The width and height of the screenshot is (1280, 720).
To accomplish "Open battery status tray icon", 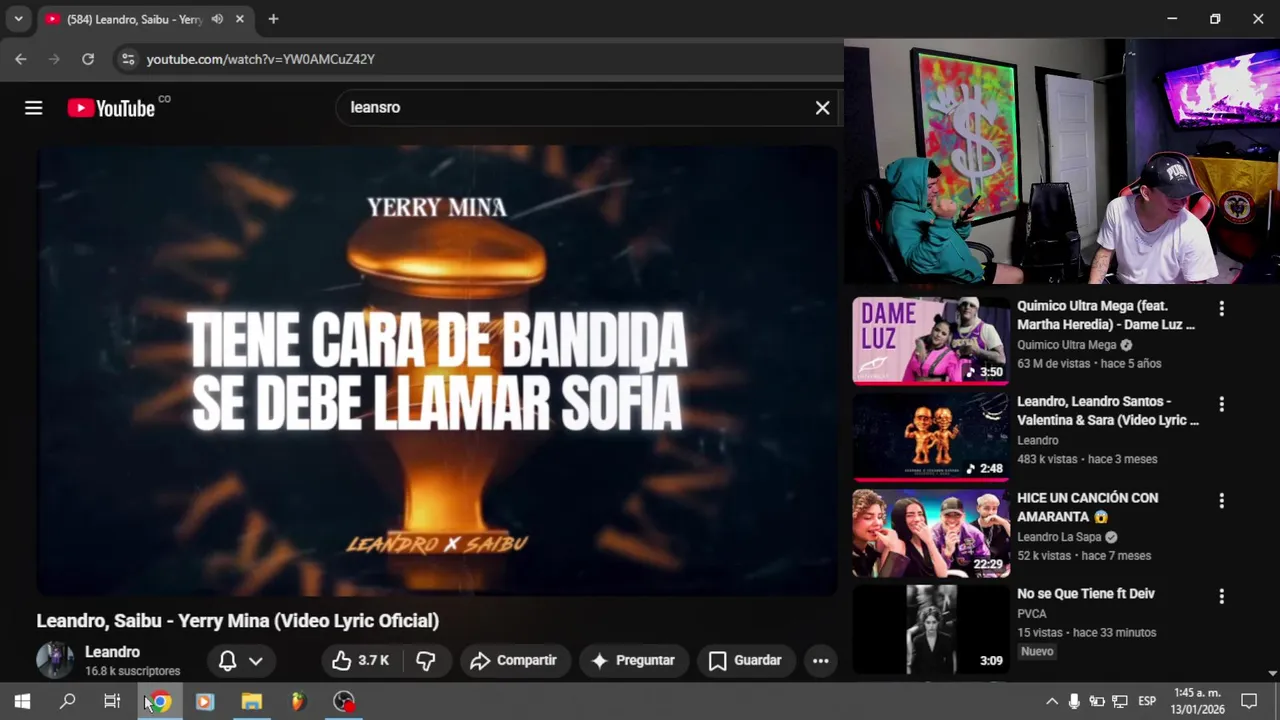I will 1097,701.
